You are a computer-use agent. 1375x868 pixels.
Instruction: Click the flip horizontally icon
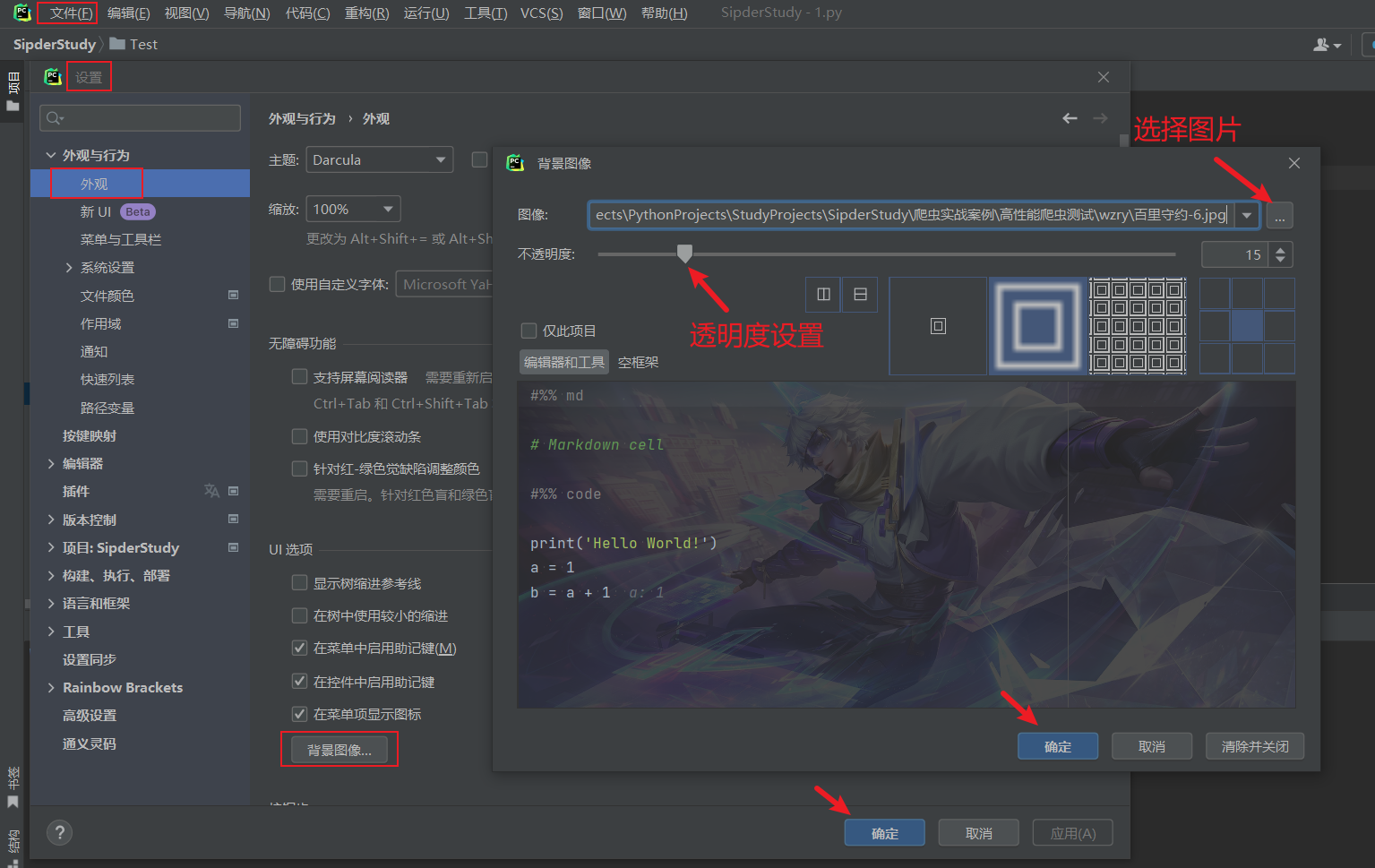click(x=823, y=294)
